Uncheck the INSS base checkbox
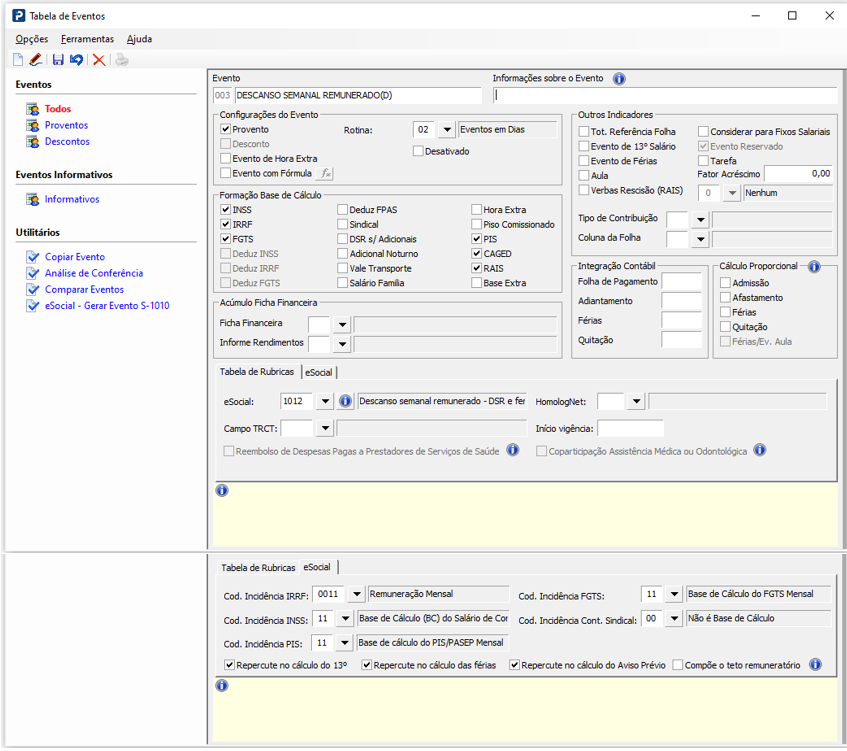847x751 pixels. pyautogui.click(x=225, y=210)
